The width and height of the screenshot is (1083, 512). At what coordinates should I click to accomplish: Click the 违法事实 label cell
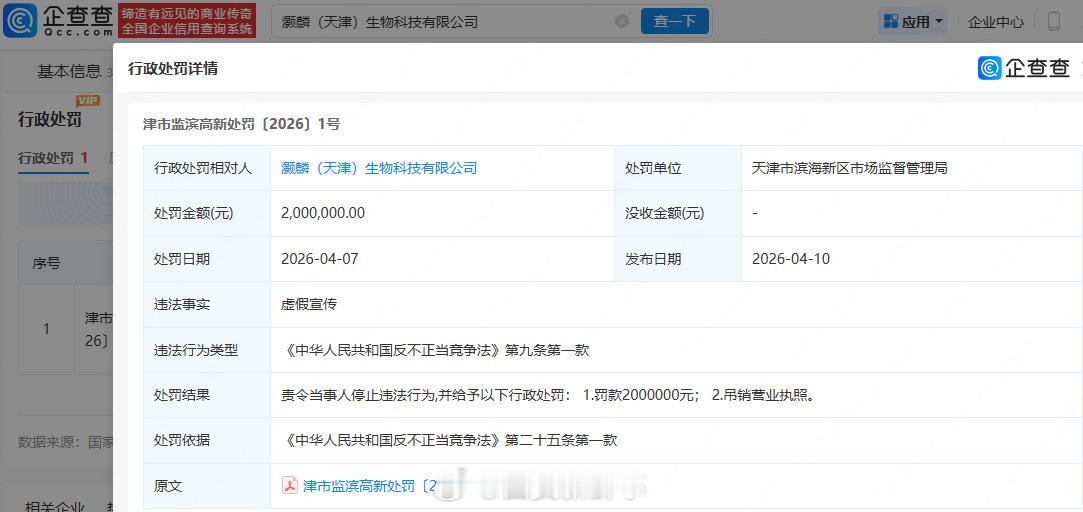pyautogui.click(x=207, y=304)
